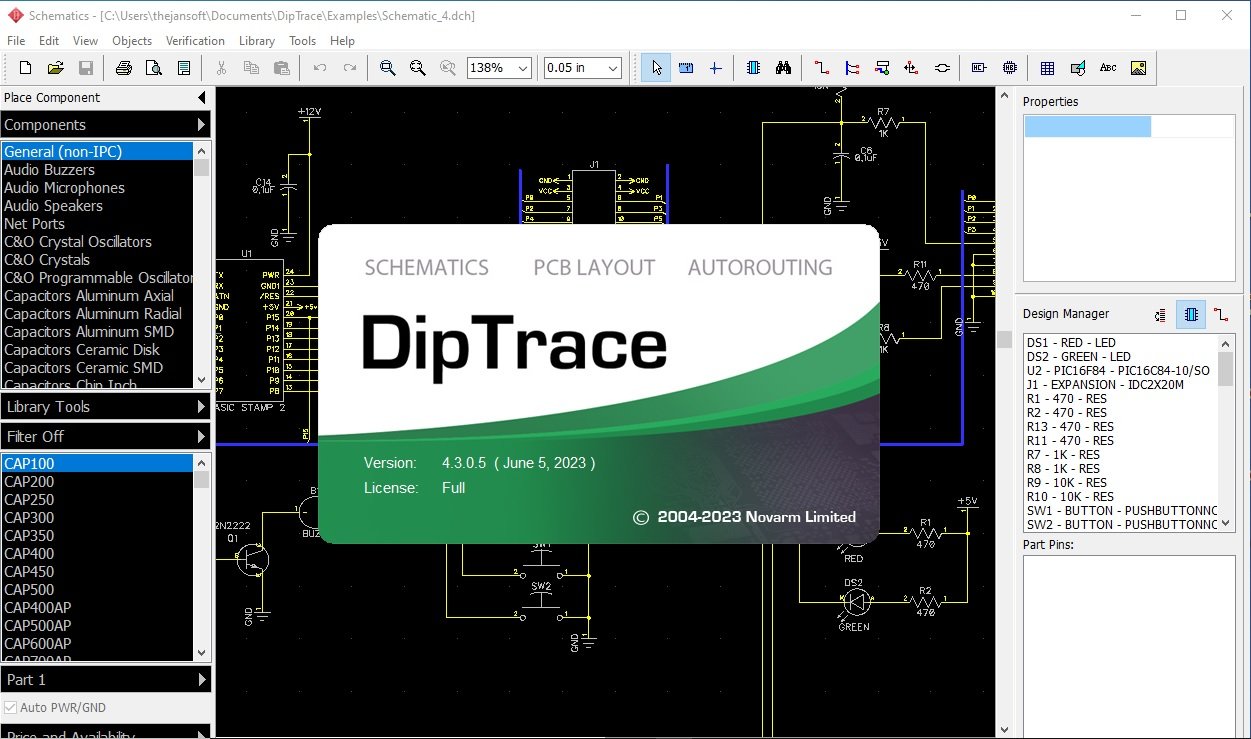Viewport: 1251px width, 739px height.
Task: Select the default arrow pointer tool
Action: pos(656,68)
